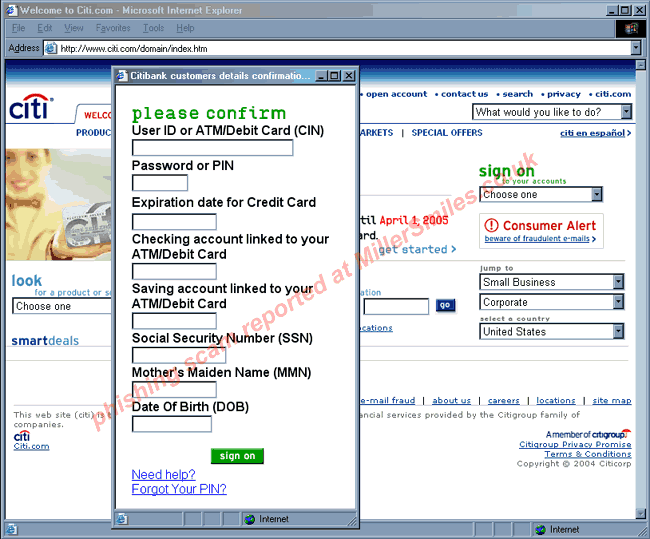Expand the Small Business dropdown
Image resolution: width=650 pixels, height=539 pixels.
(618, 282)
